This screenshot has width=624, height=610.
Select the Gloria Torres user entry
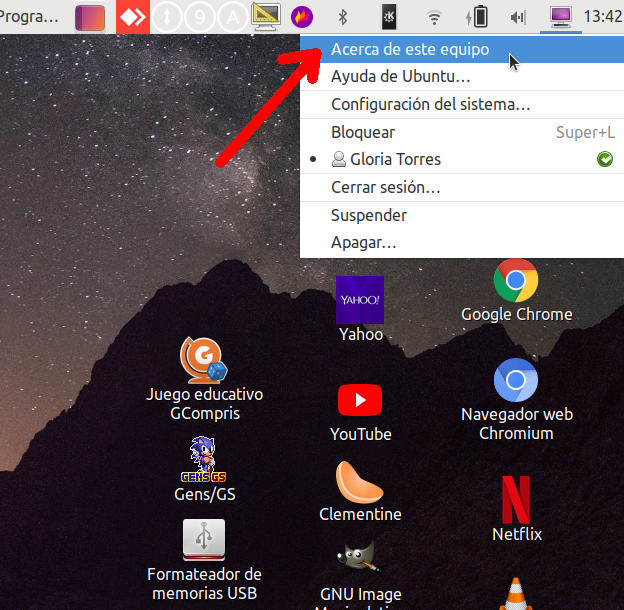[462, 159]
